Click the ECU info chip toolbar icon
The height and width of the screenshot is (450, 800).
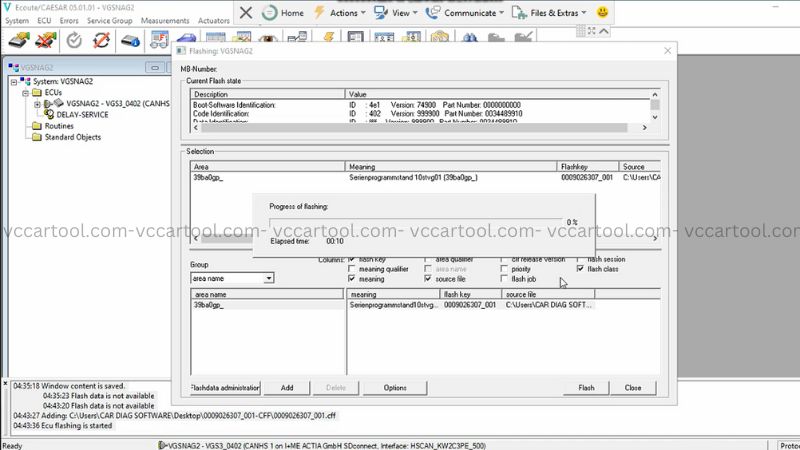click(131, 40)
